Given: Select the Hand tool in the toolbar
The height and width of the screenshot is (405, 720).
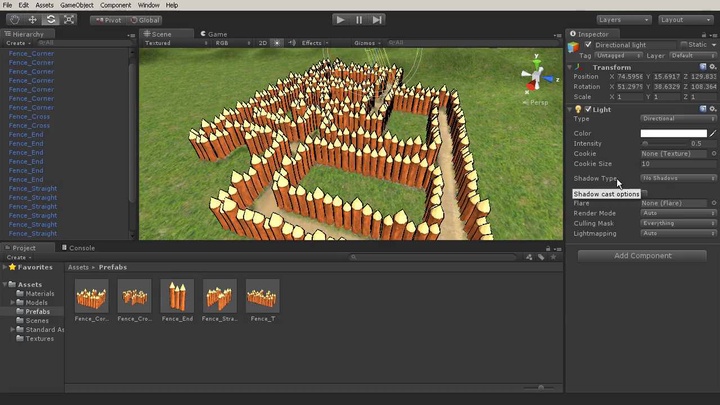Looking at the screenshot, I should click(15, 19).
